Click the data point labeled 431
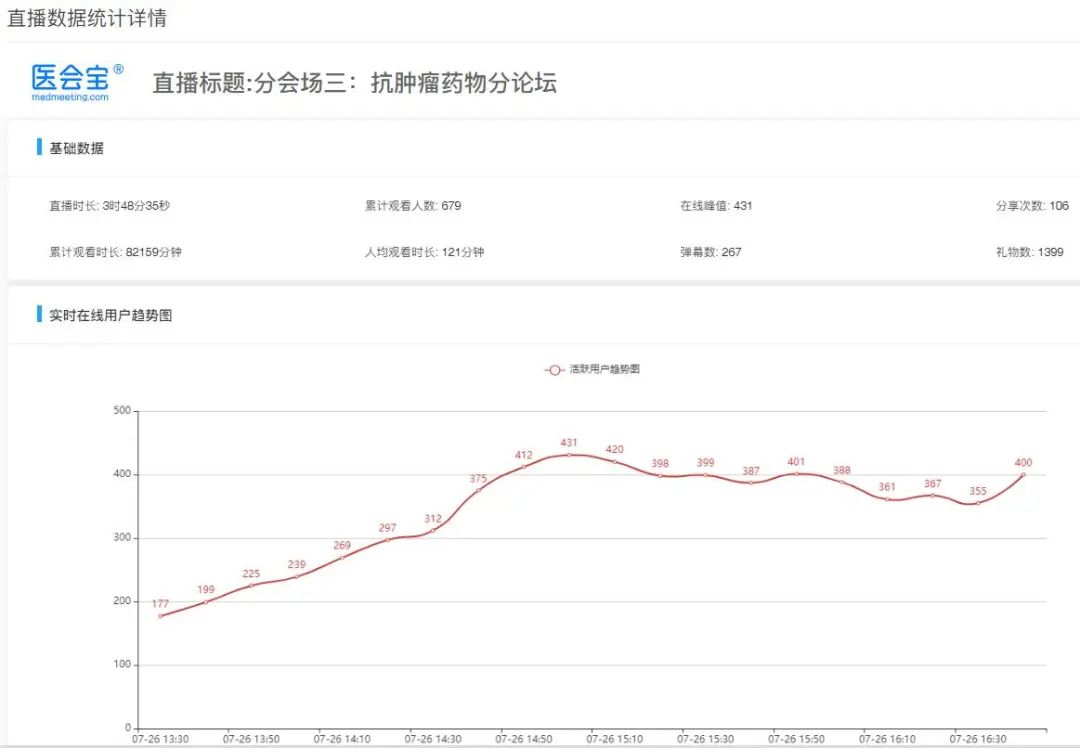 click(569, 455)
